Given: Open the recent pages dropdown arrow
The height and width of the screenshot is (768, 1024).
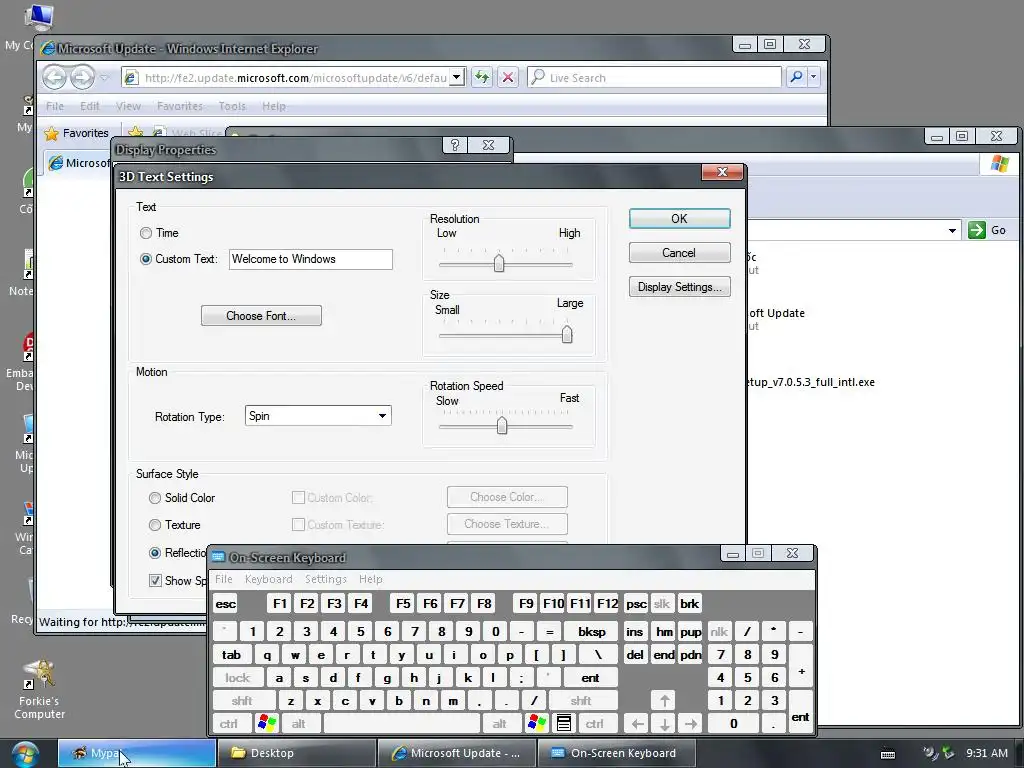Looking at the screenshot, I should (104, 78).
